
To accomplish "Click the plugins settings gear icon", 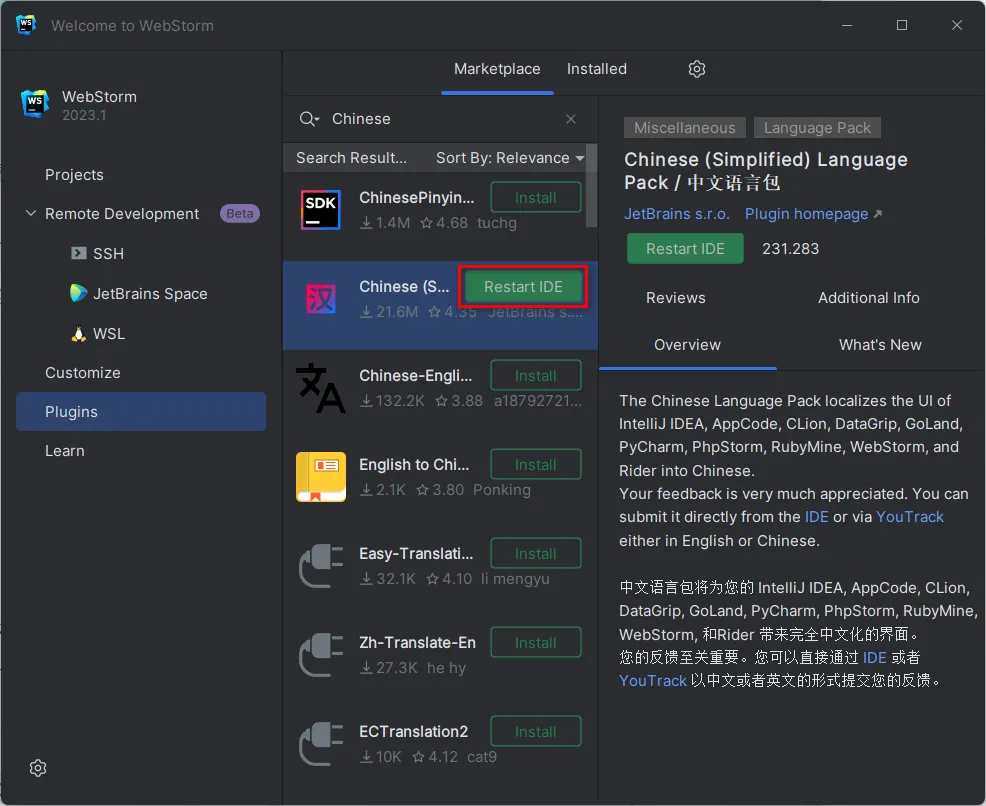I will pos(697,69).
